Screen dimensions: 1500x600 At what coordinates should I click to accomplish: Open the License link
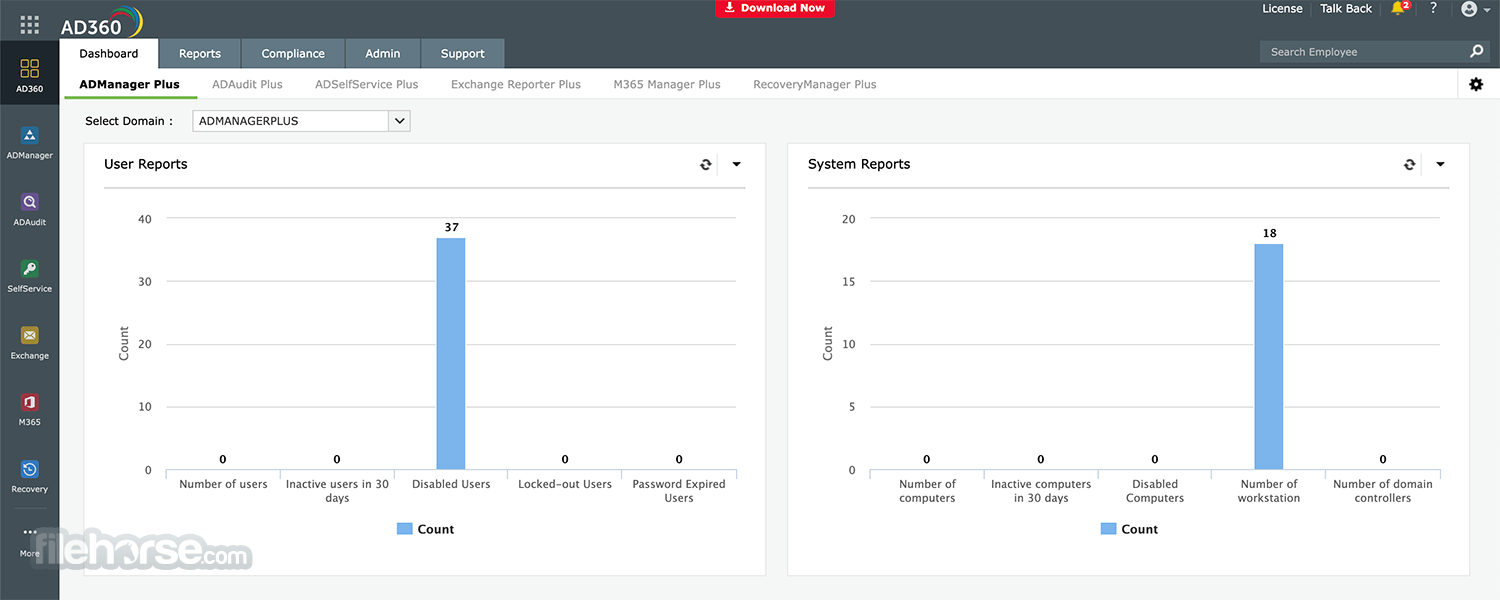click(1282, 9)
